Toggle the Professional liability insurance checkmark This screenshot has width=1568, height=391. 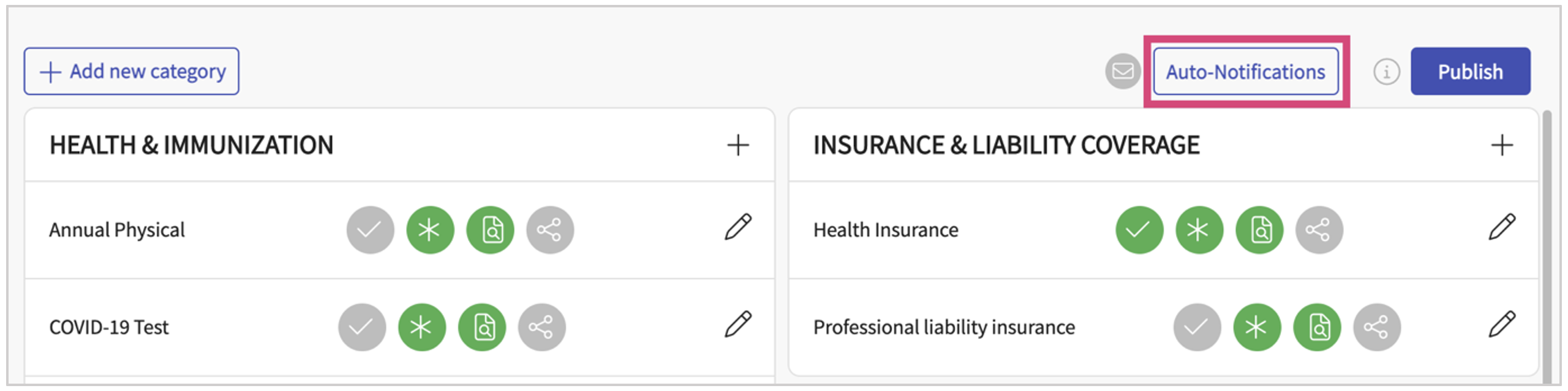(x=1196, y=327)
